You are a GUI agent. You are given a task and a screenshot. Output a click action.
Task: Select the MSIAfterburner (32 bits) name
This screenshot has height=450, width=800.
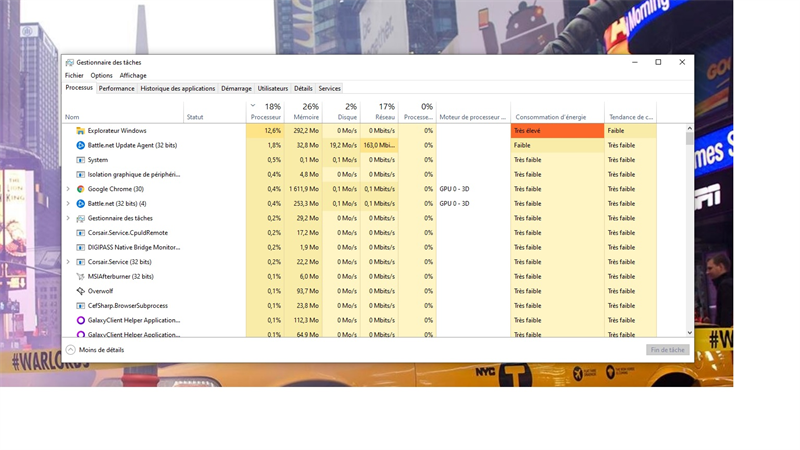pos(120,277)
